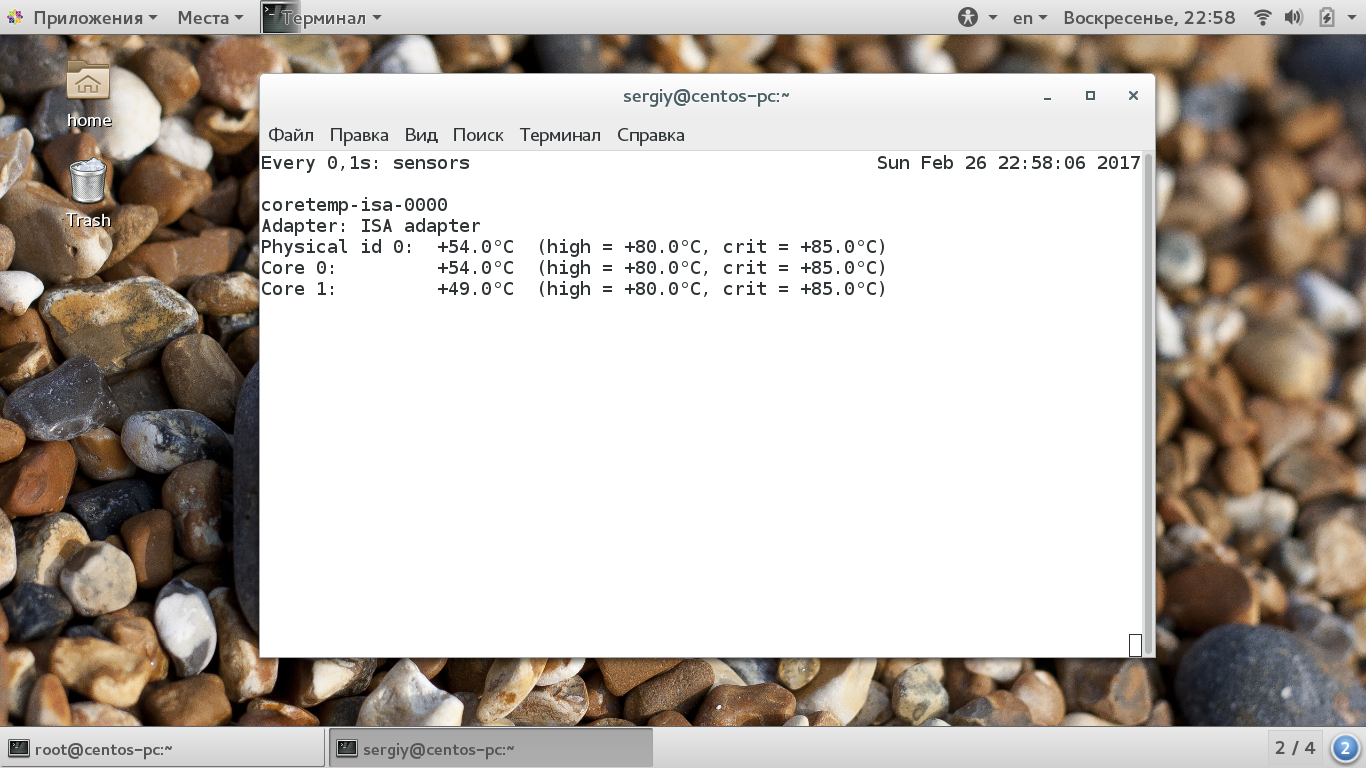Open the Вид menu

[421, 135]
